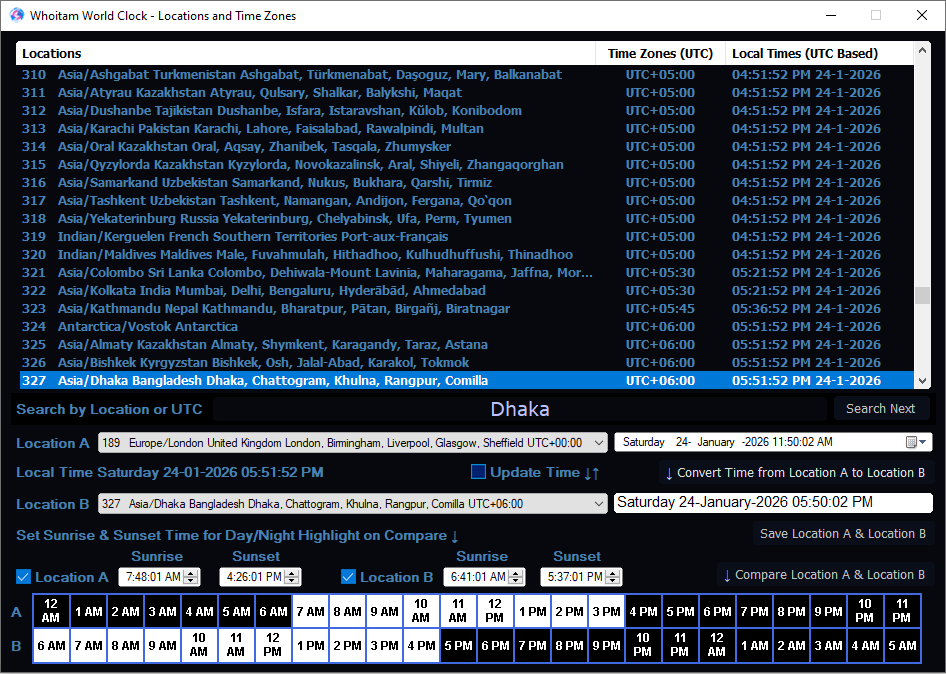
Task: Click the Time Zones (UTC) column header
Action: pos(660,54)
